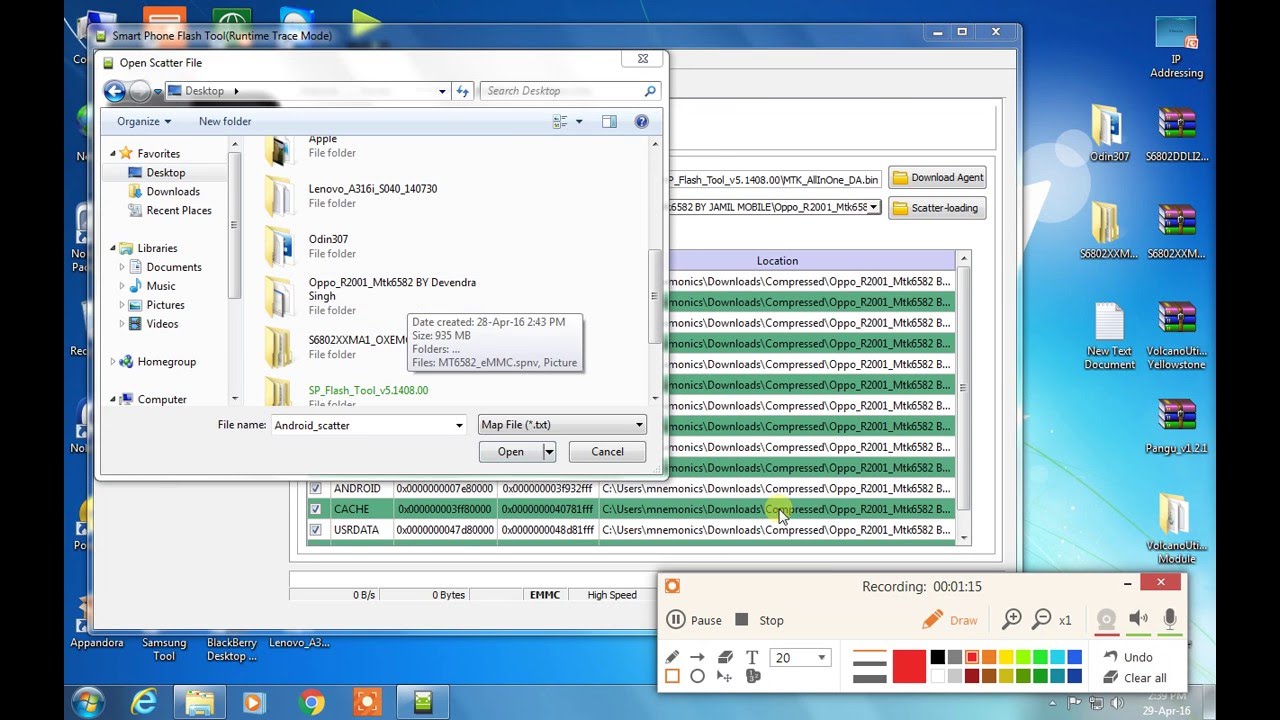Cancel the Open Scatter File dialog
Viewport: 1280px width, 720px height.
coord(607,452)
